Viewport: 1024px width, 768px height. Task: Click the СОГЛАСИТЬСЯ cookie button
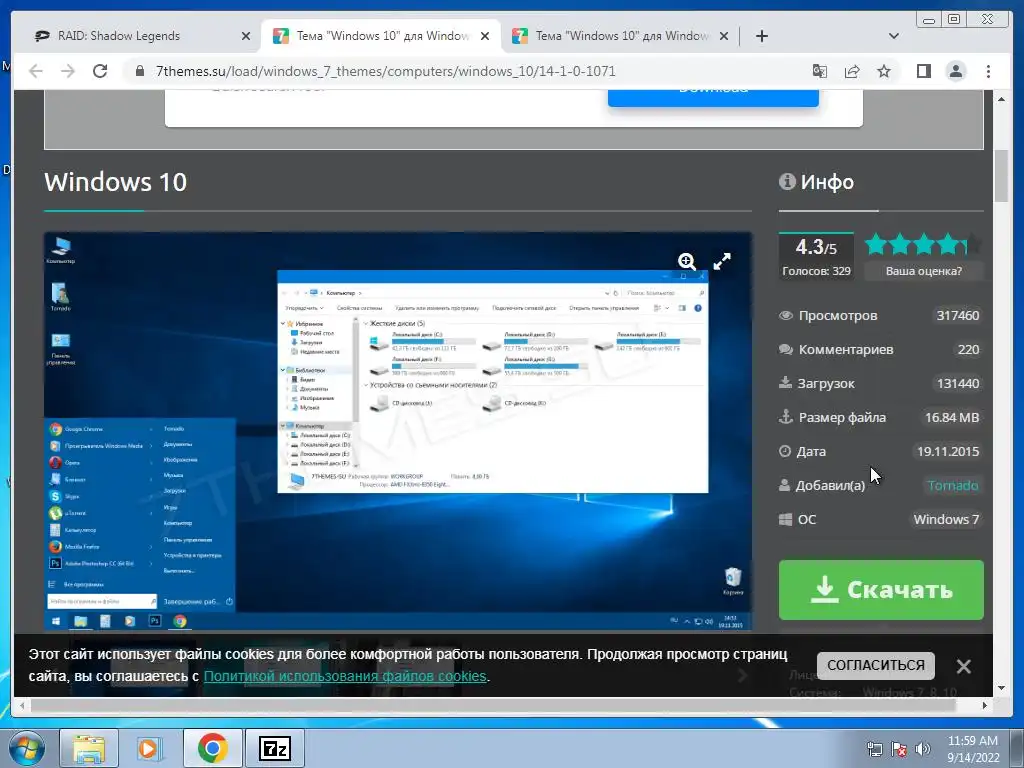tap(876, 665)
